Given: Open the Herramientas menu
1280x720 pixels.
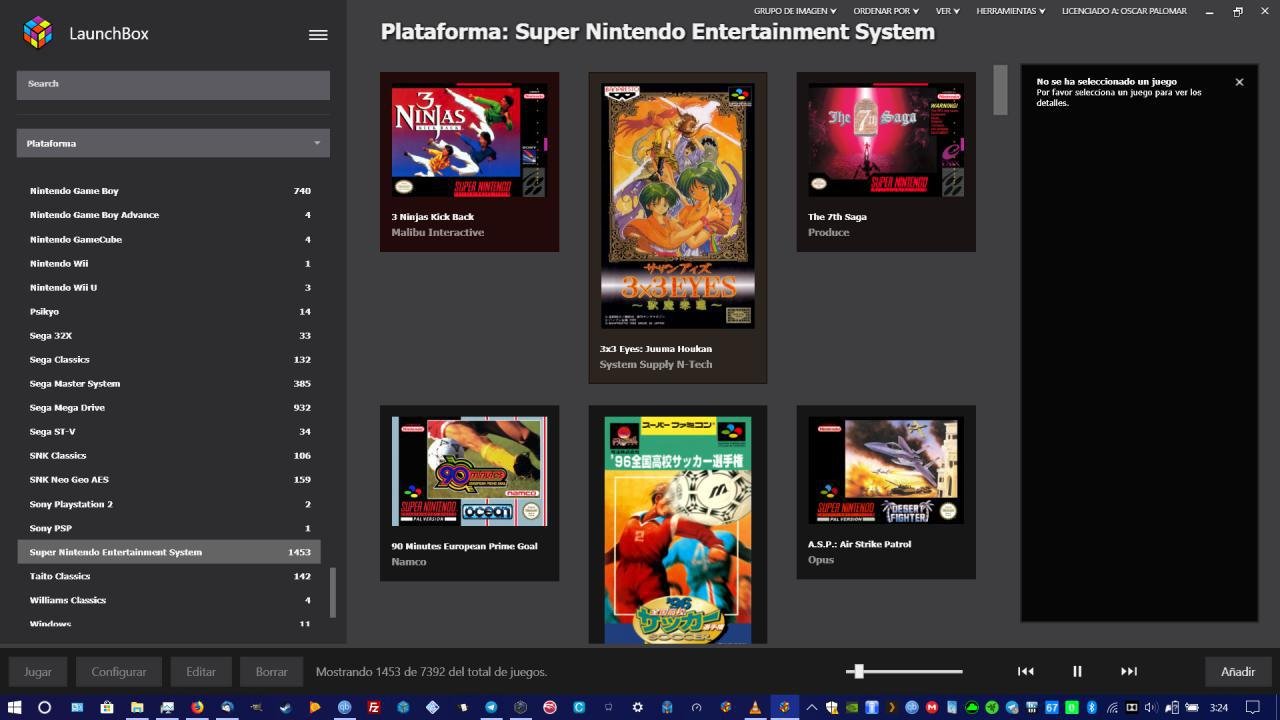Looking at the screenshot, I should pos(1010,11).
